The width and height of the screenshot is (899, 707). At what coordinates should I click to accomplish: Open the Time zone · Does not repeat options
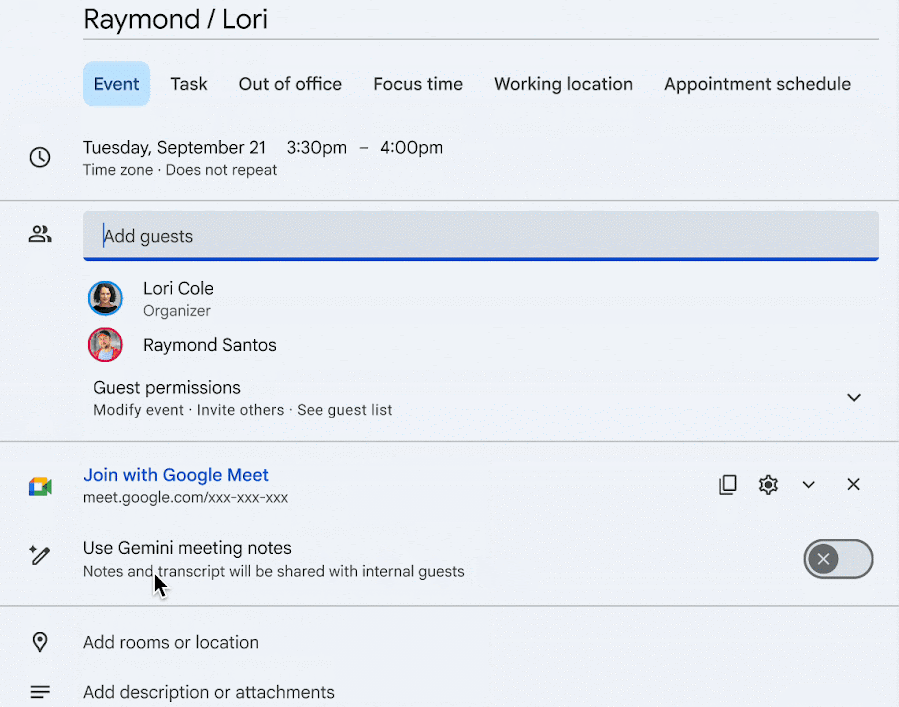coord(180,170)
